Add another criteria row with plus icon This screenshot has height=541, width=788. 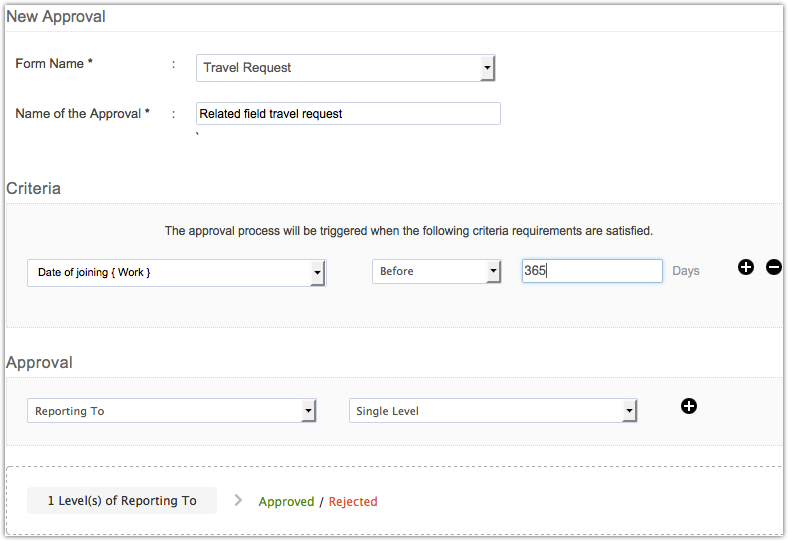(x=745, y=267)
